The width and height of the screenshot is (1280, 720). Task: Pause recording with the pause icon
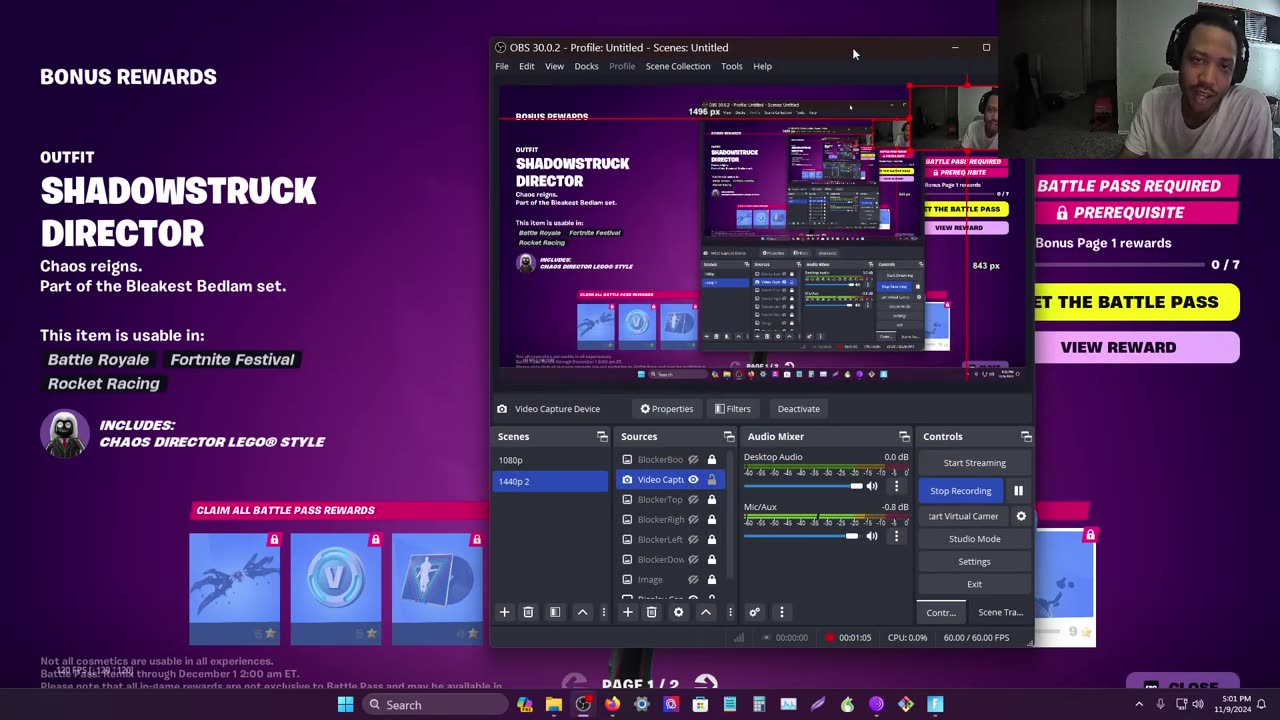(1018, 491)
